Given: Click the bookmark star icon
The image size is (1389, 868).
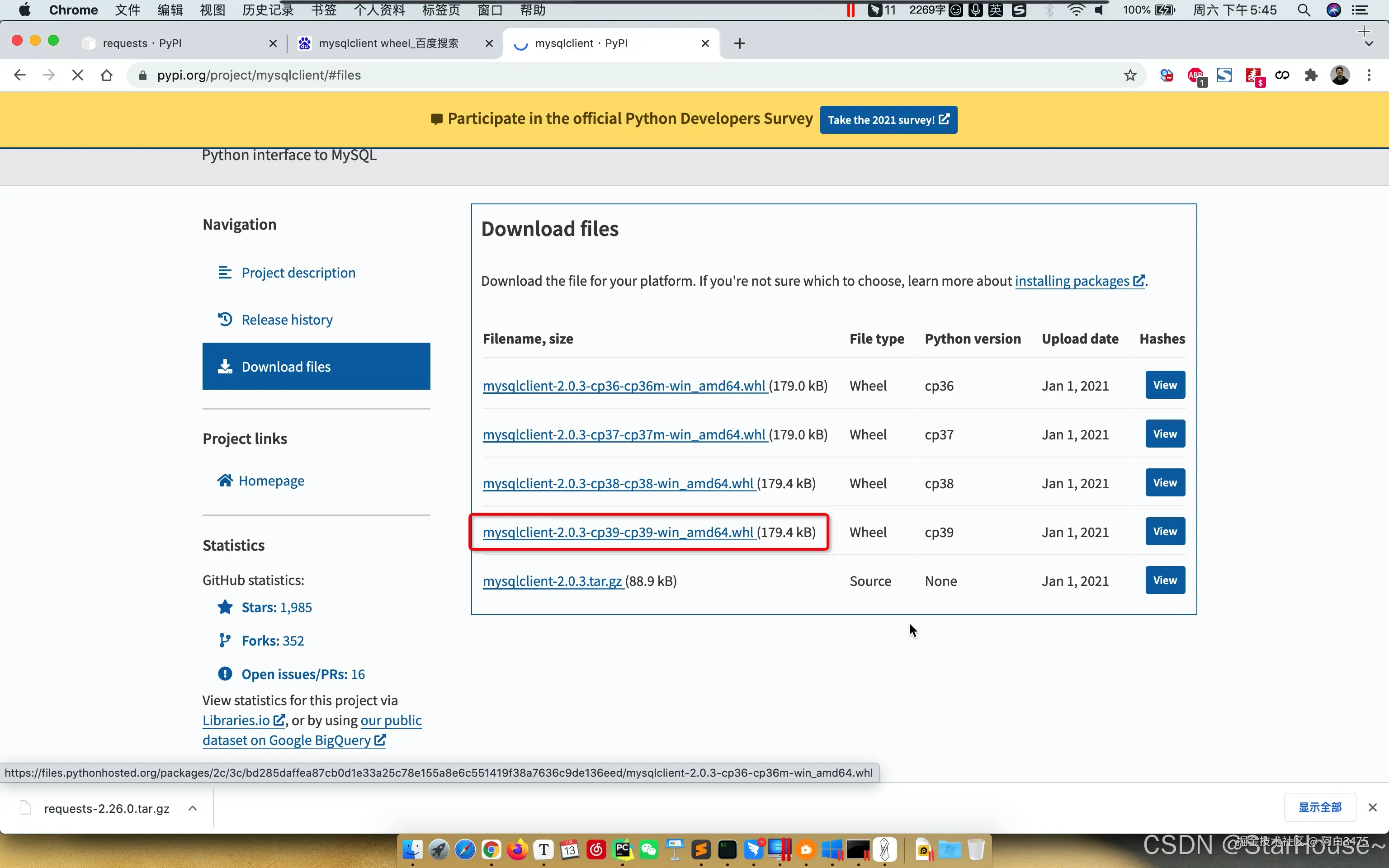Looking at the screenshot, I should click(1129, 75).
